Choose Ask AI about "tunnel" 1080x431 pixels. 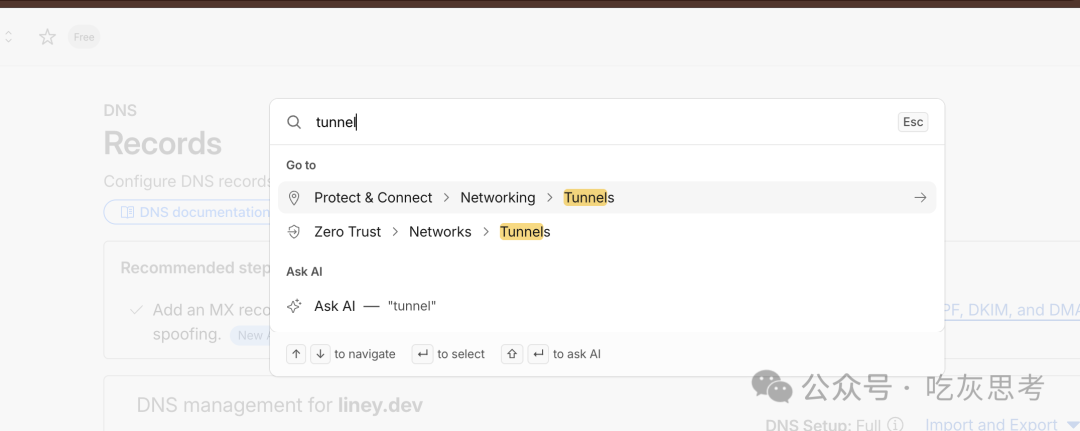(607, 306)
